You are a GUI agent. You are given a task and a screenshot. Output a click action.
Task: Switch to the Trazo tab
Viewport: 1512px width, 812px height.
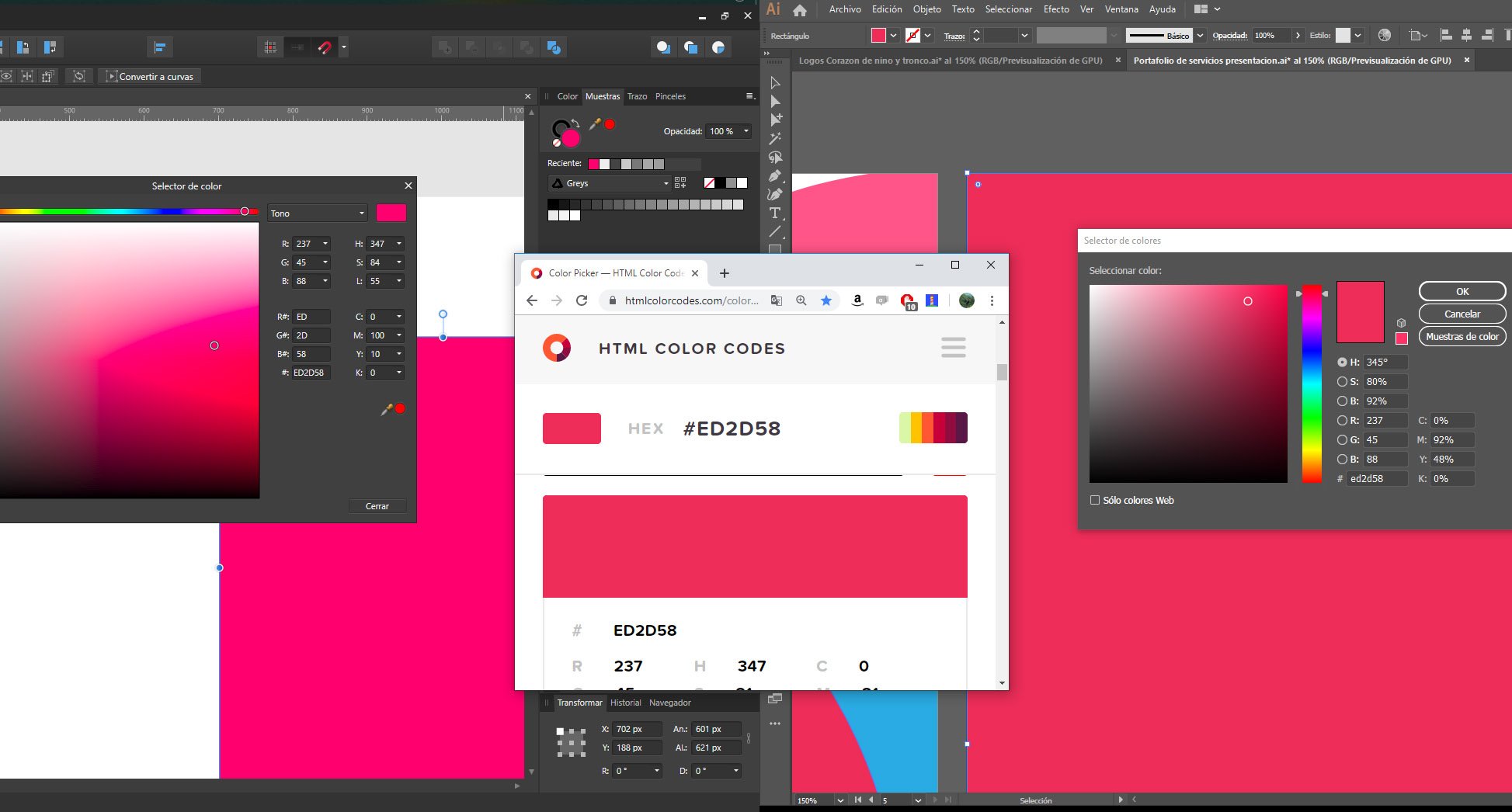point(637,96)
